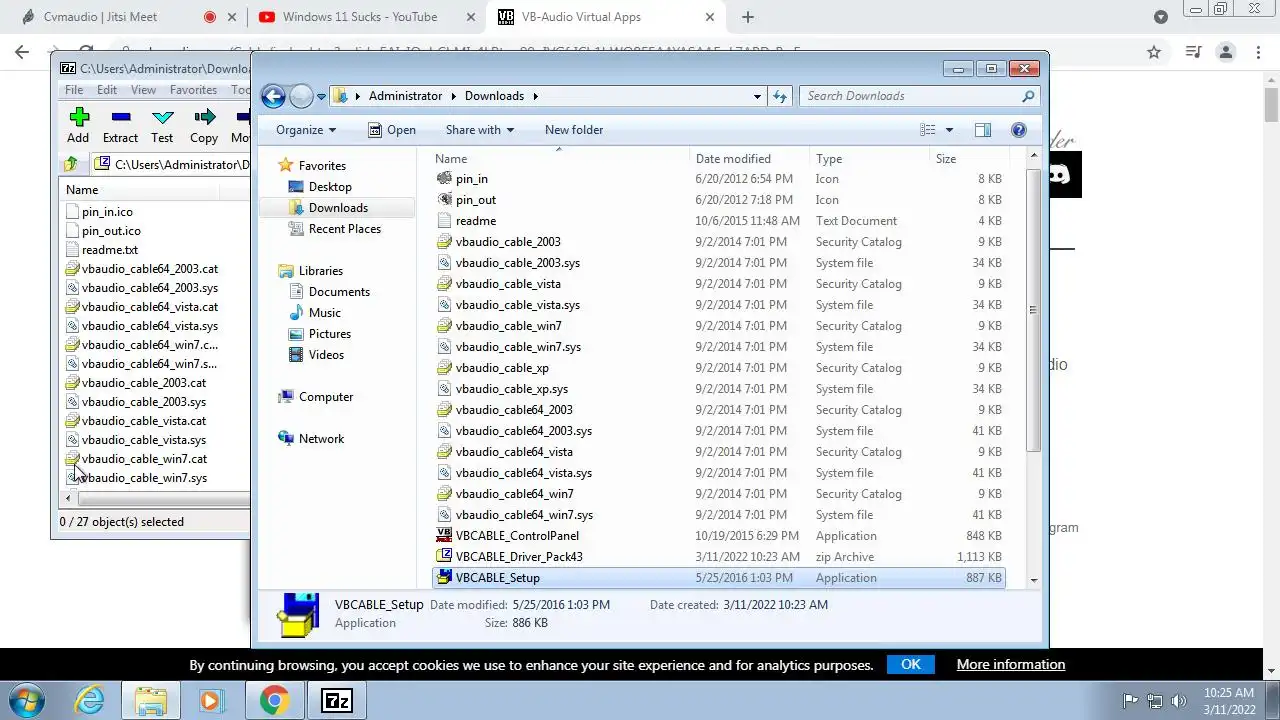
Task: Select pin_out.ico in 7-Zip list
Action: pos(111,231)
